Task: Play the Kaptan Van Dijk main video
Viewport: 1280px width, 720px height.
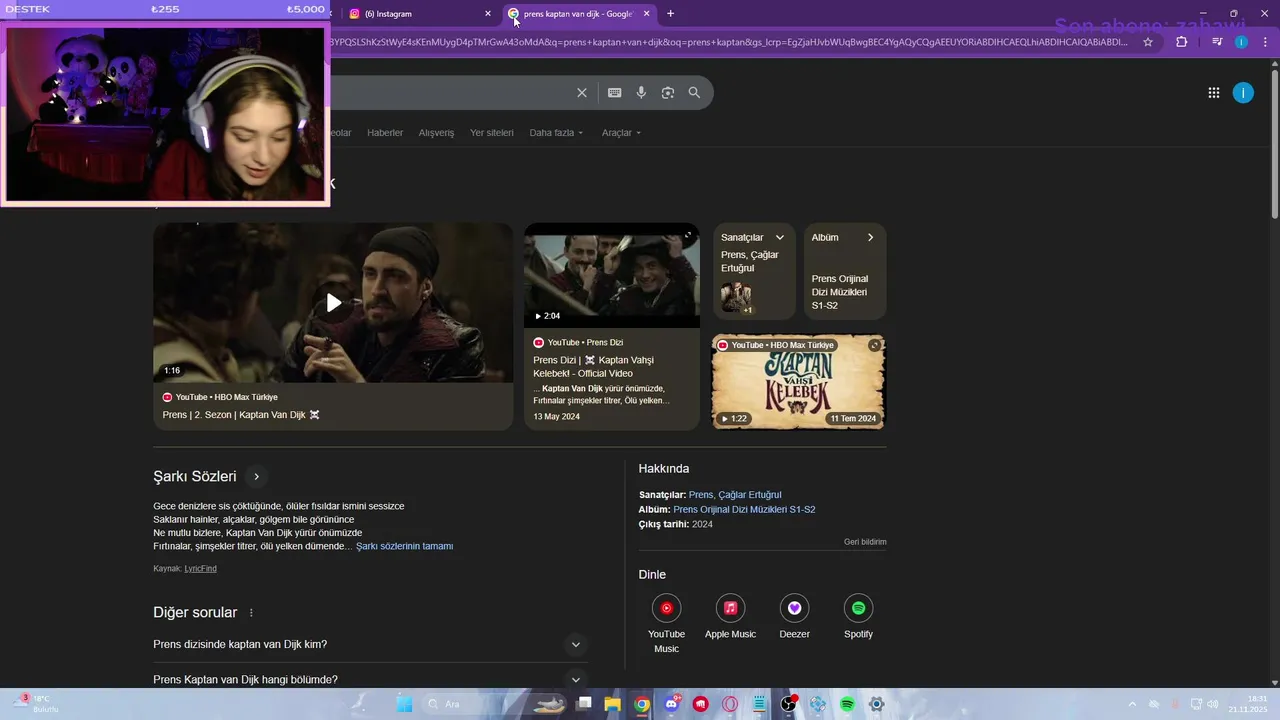Action: 333,303
